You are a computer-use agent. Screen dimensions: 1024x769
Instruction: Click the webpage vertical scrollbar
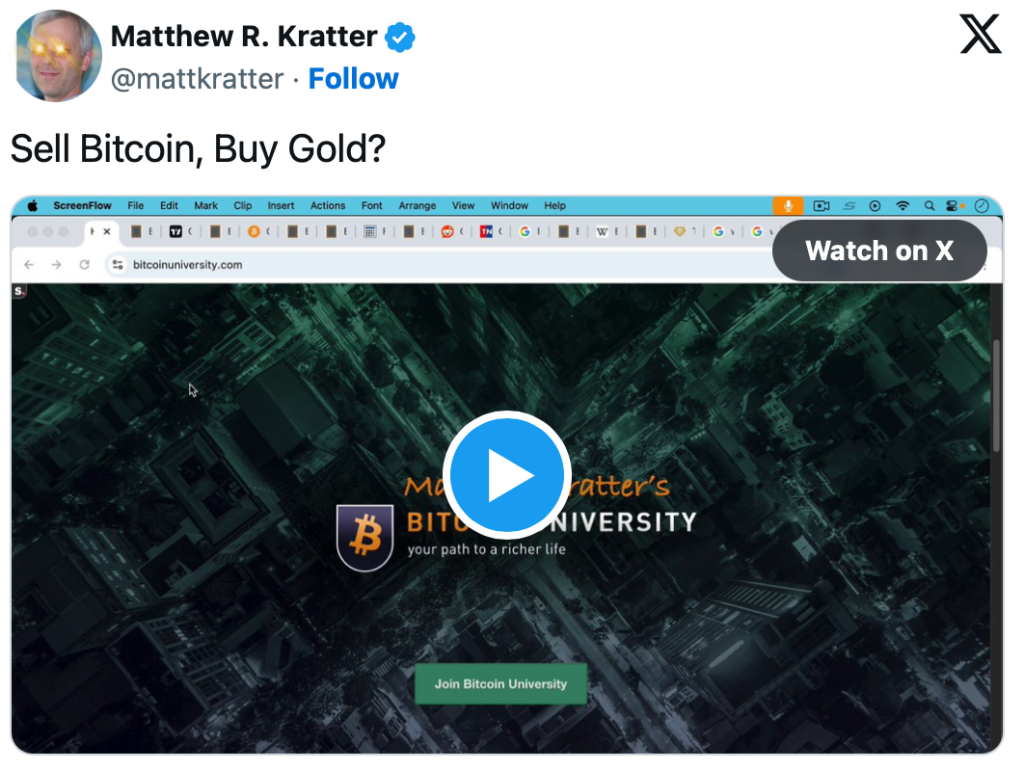coord(996,396)
